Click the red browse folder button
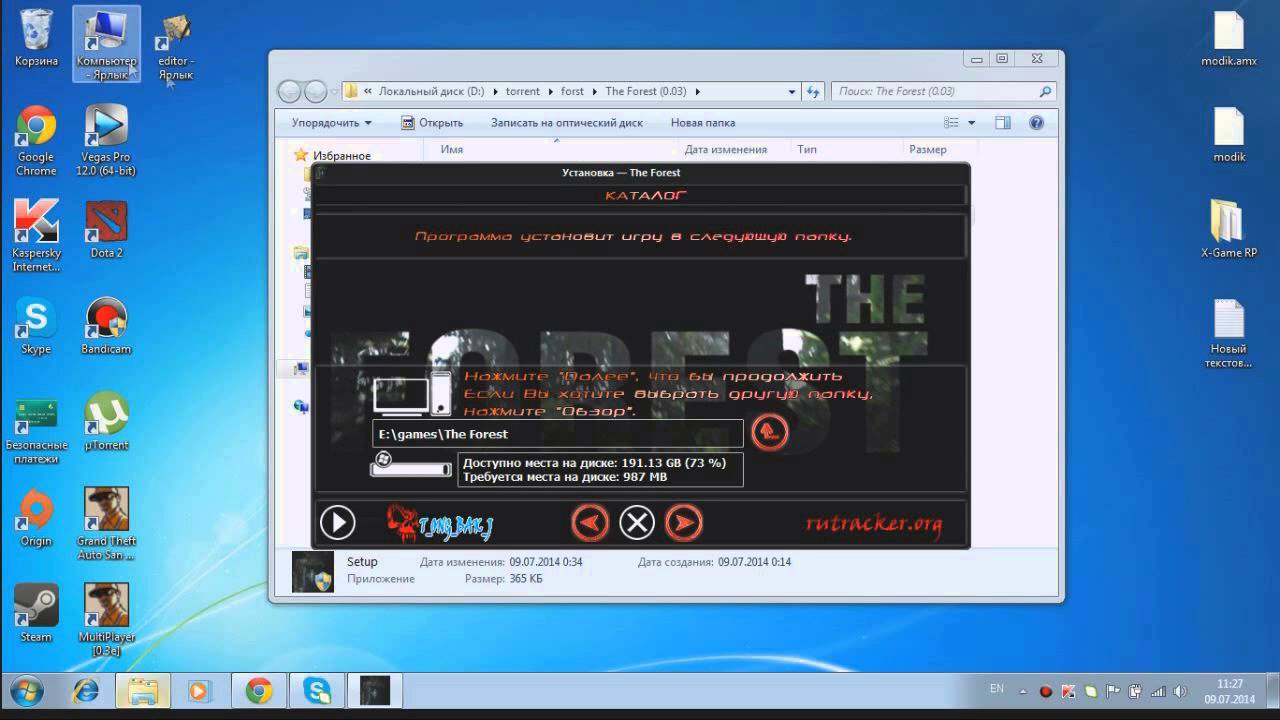Screen dimensions: 1280x720 pyautogui.click(x=770, y=432)
